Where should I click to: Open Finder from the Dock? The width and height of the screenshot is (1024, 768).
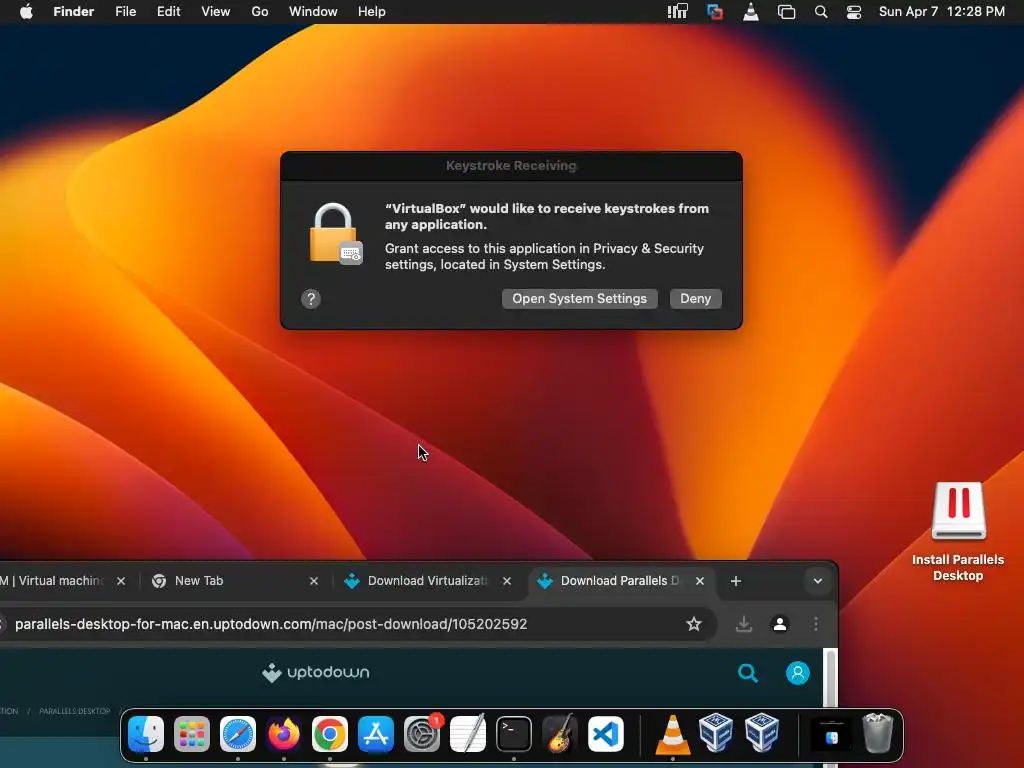pos(146,733)
